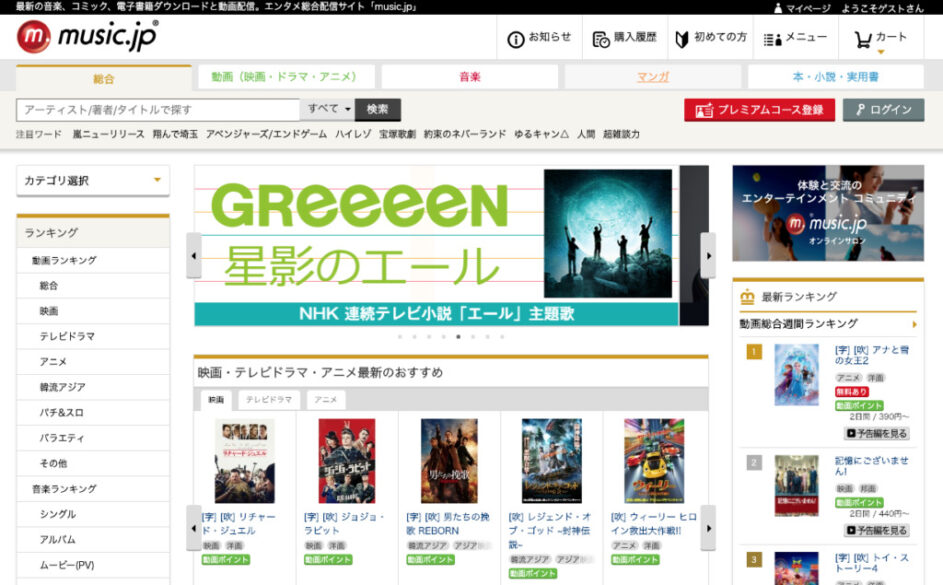Select the highlighted fifth carousel dot

pos(458,337)
